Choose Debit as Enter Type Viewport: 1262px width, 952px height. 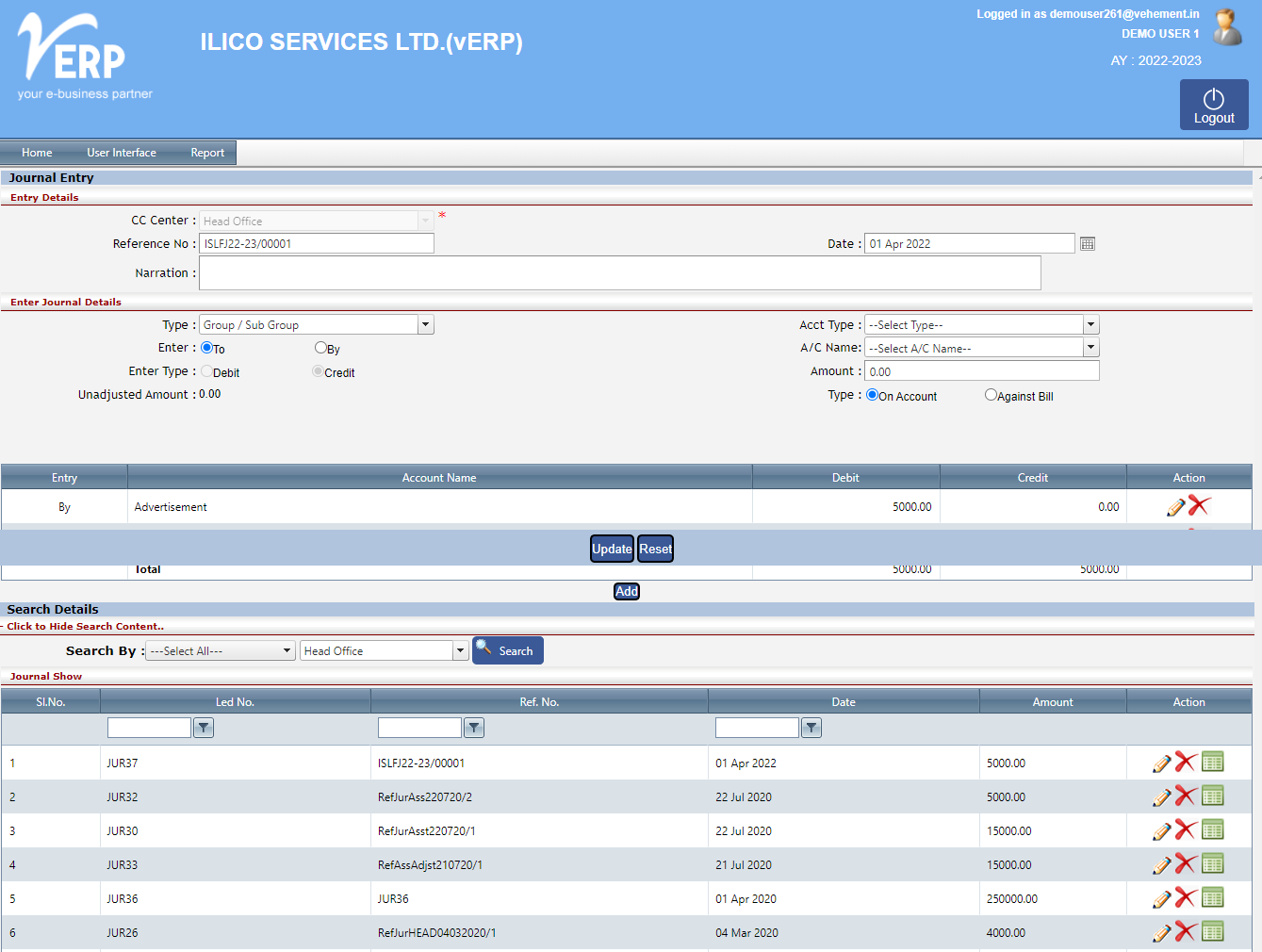pyautogui.click(x=206, y=371)
